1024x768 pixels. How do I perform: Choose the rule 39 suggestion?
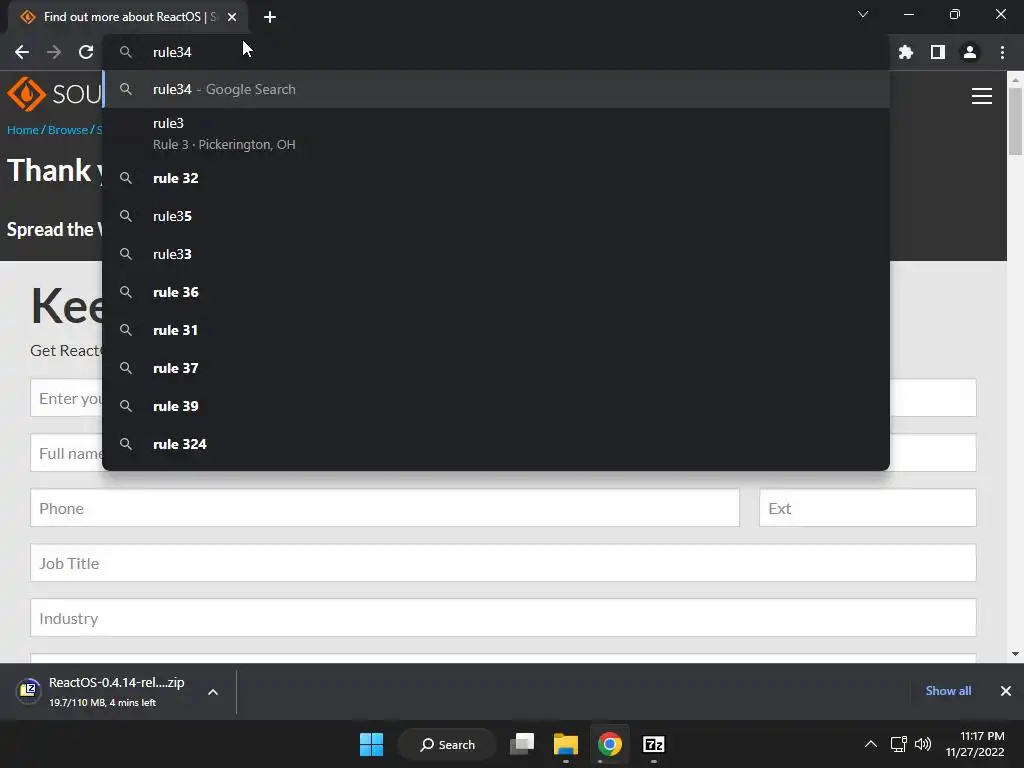pos(496,406)
